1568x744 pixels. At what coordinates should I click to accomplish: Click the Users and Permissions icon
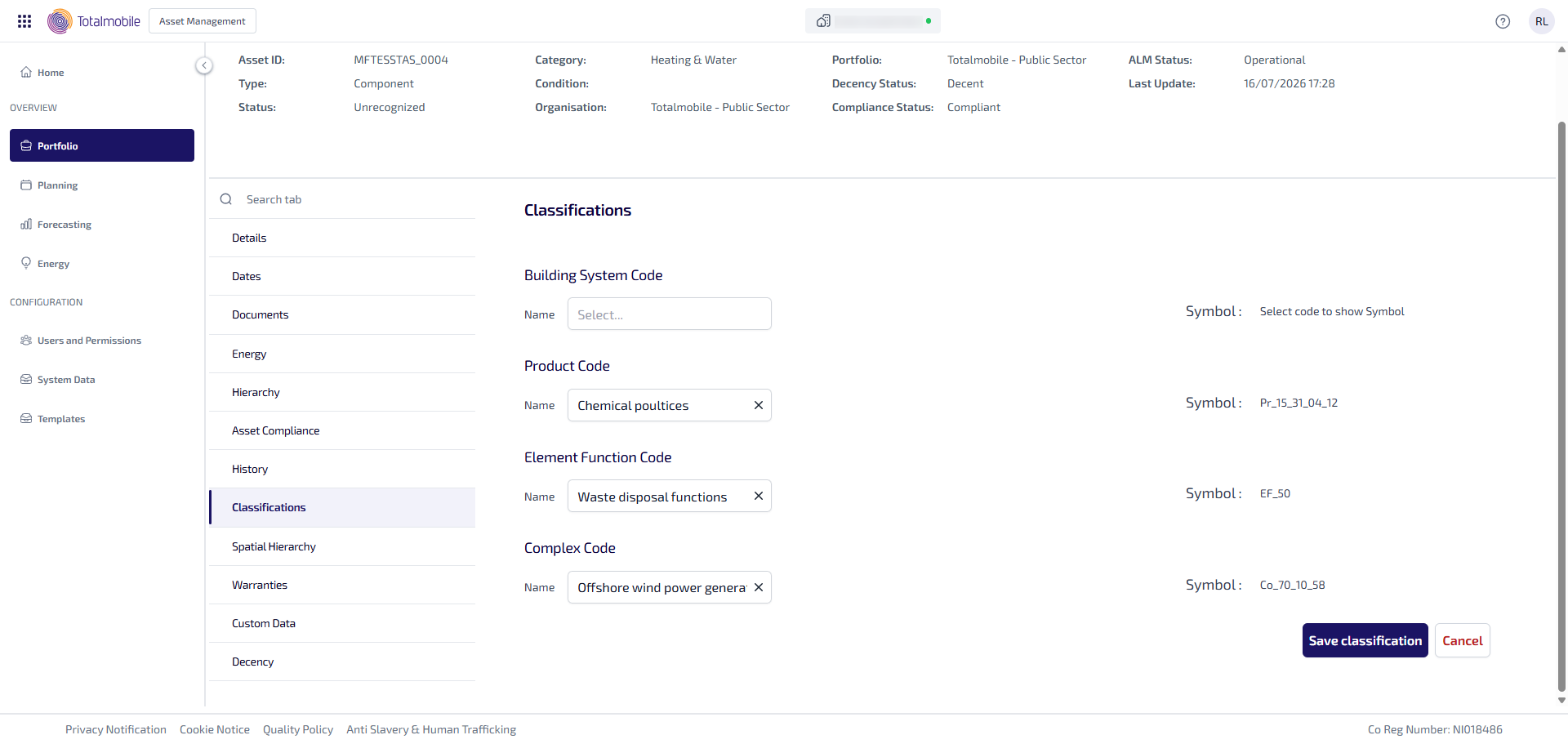[x=26, y=340]
